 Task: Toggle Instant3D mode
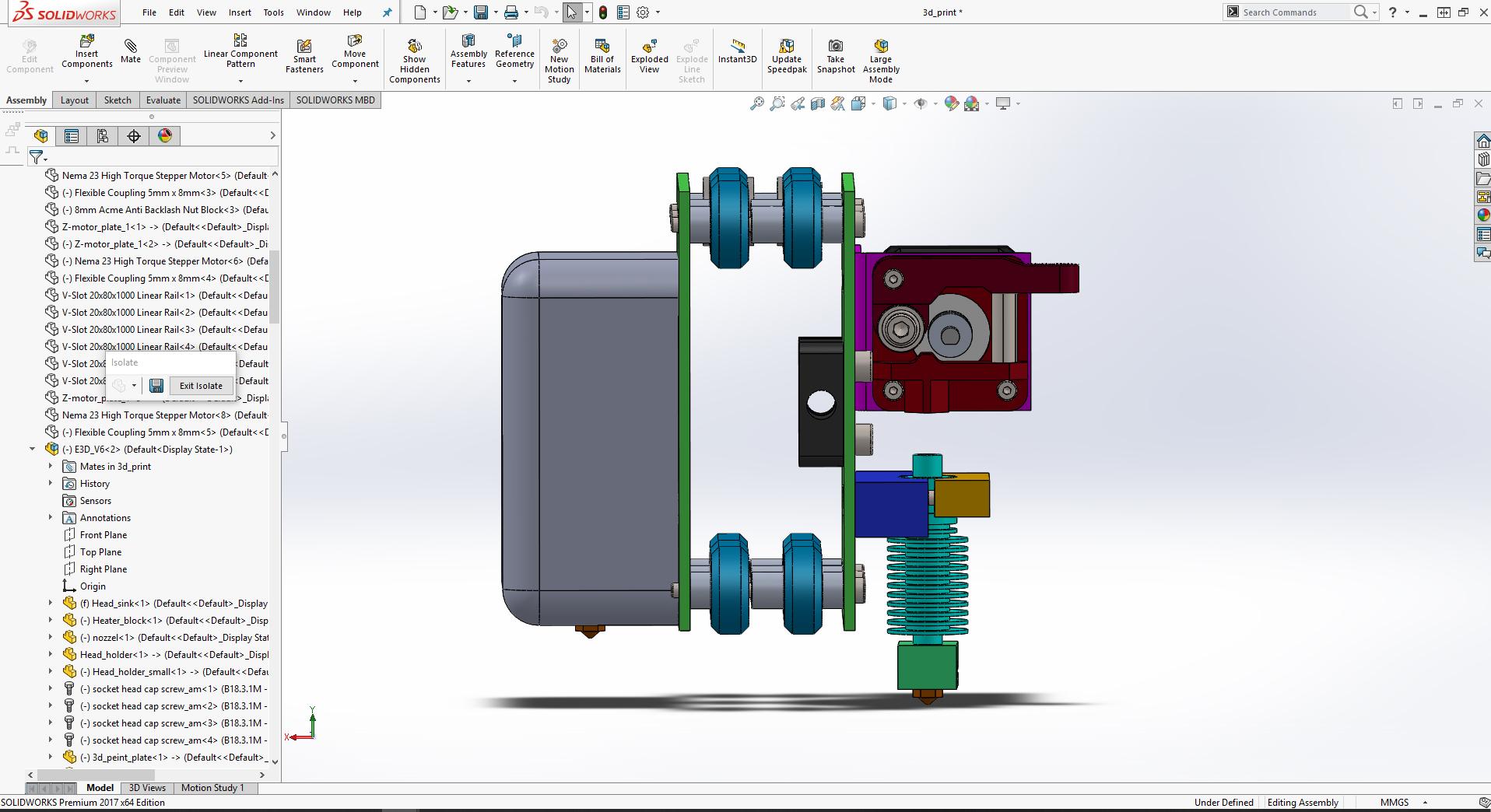[x=737, y=51]
